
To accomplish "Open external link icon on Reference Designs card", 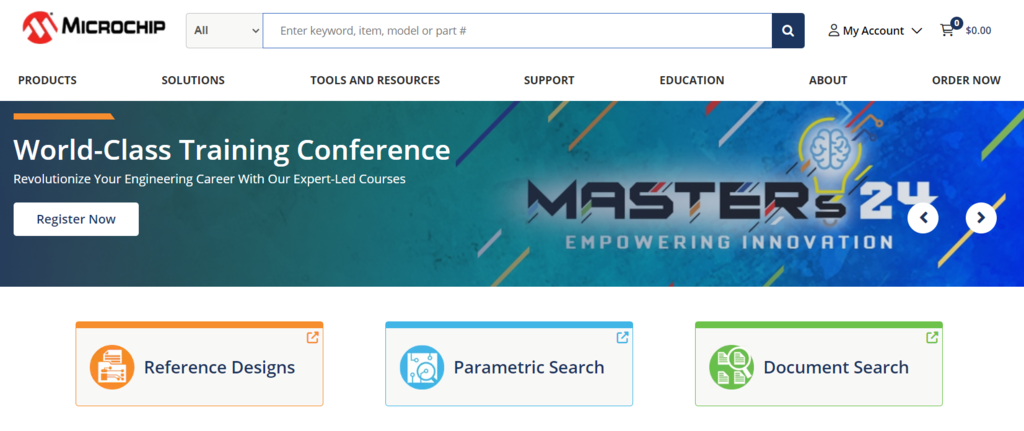I will pos(313,338).
